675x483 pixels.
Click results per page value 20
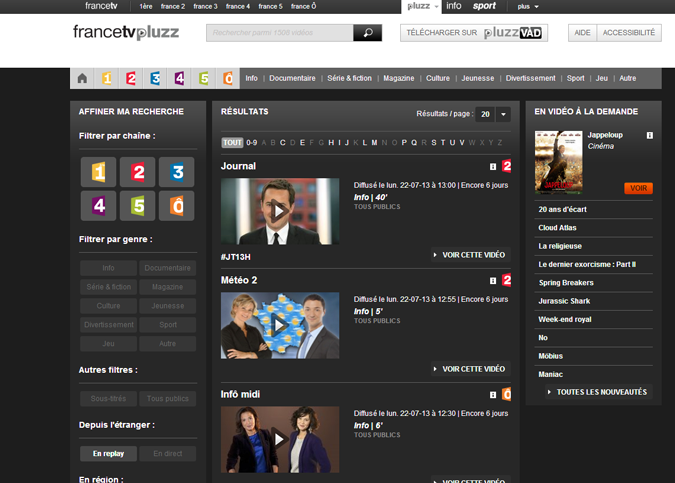[485, 114]
